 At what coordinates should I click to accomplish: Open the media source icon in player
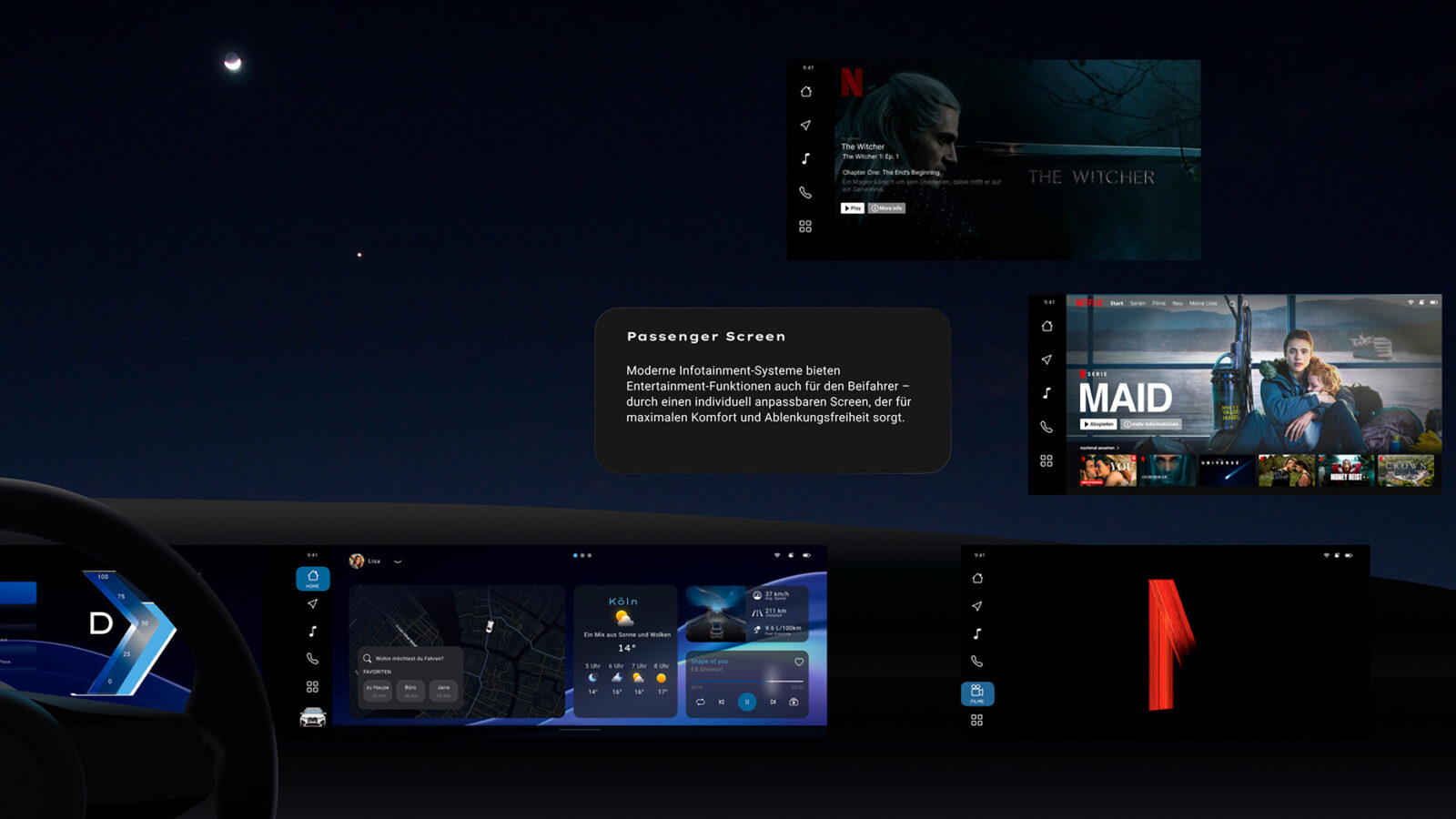[794, 702]
